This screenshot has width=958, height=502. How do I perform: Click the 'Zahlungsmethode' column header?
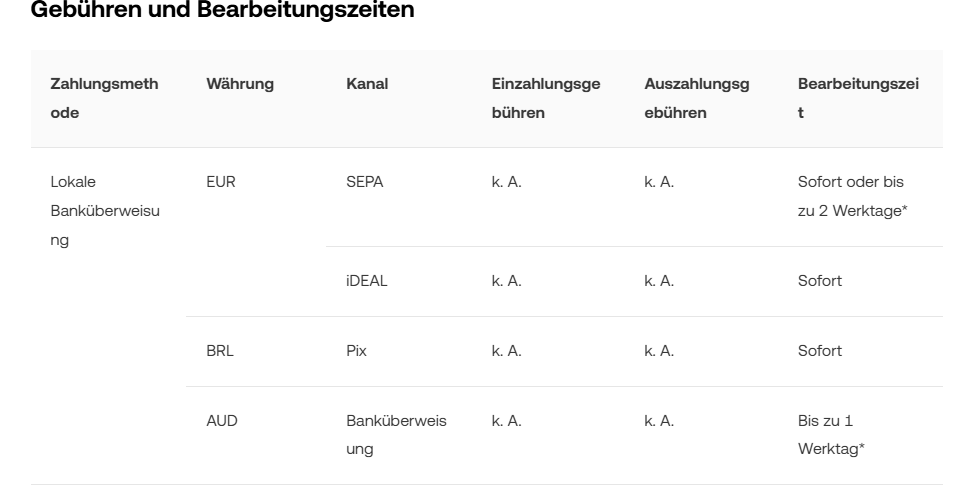tap(104, 98)
